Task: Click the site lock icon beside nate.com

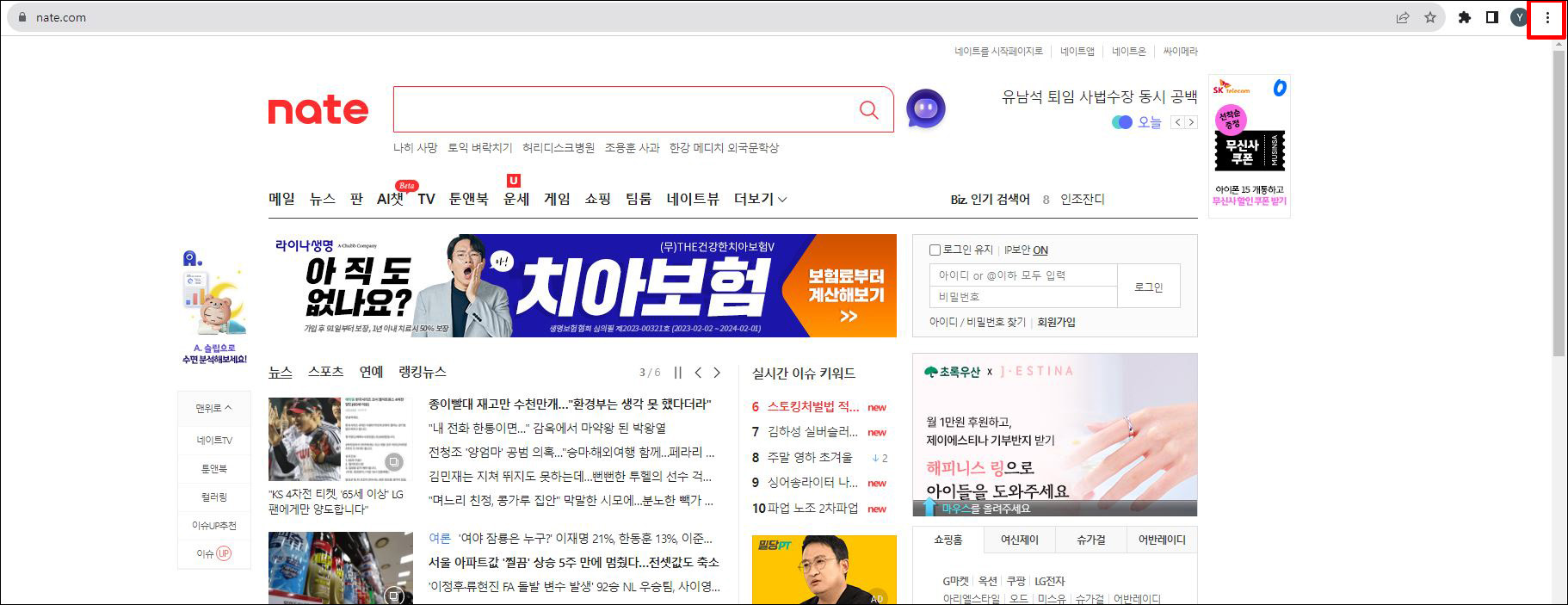Action: click(x=22, y=17)
